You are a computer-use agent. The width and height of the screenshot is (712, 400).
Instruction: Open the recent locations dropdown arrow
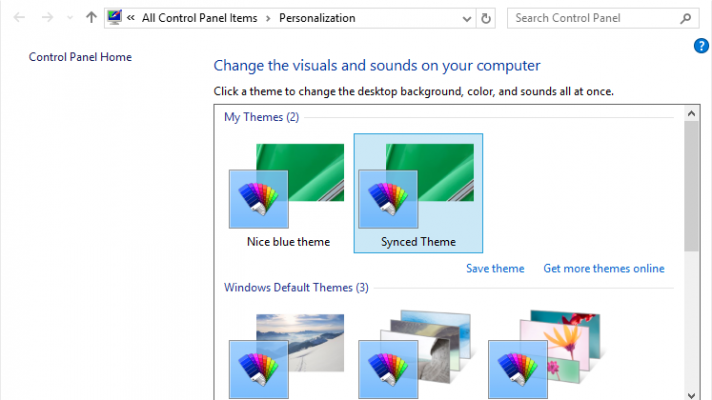69,18
